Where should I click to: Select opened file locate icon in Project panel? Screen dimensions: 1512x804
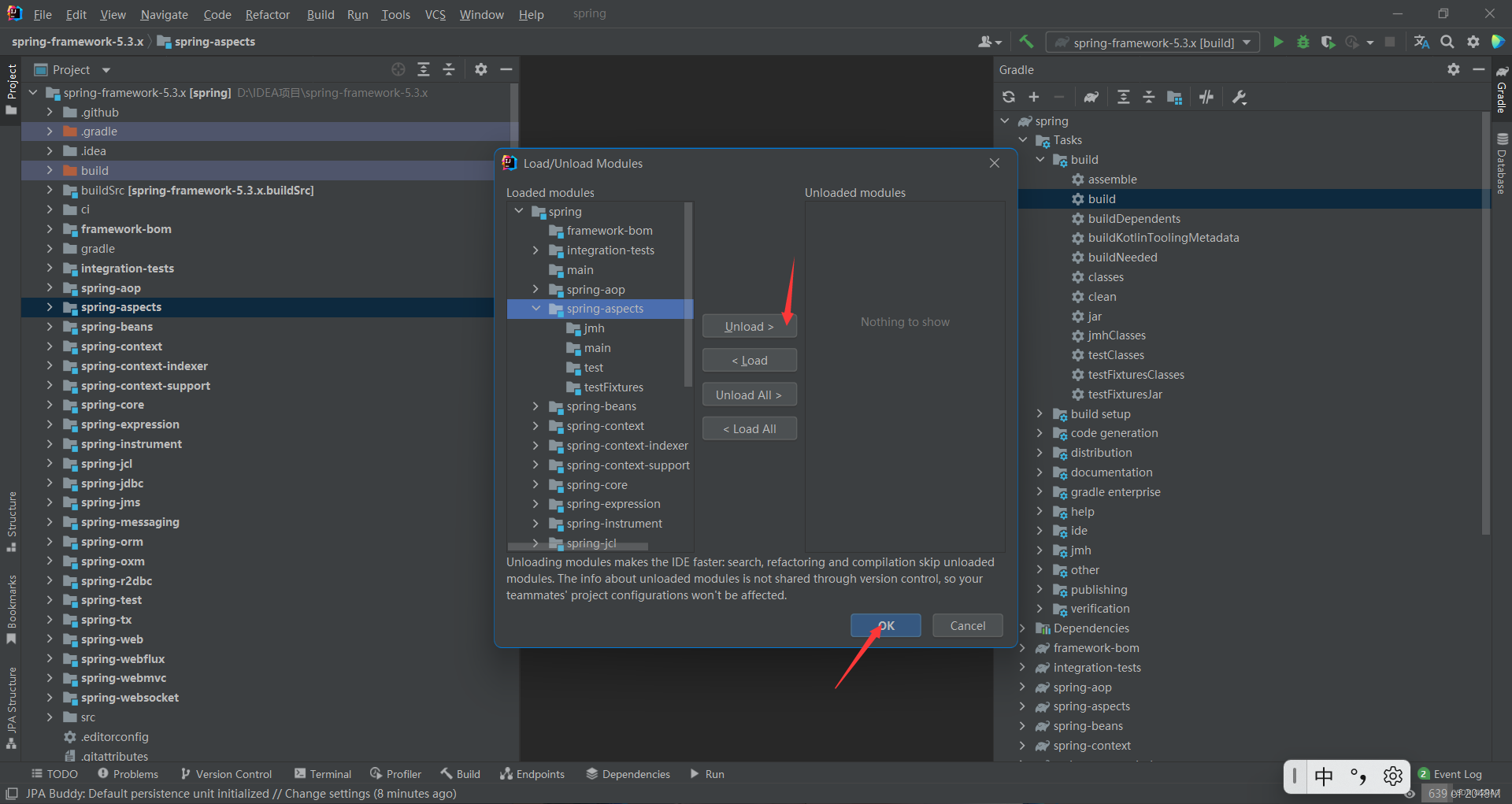coord(398,69)
